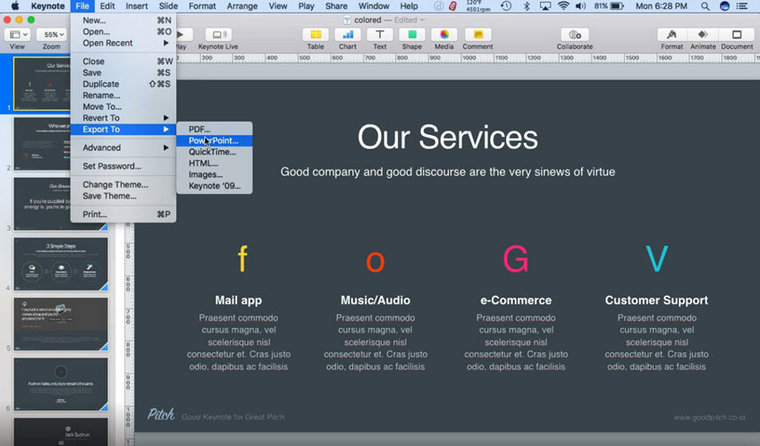Click the Siri icon in menu bar
760x446 pixels.
click(x=725, y=6)
